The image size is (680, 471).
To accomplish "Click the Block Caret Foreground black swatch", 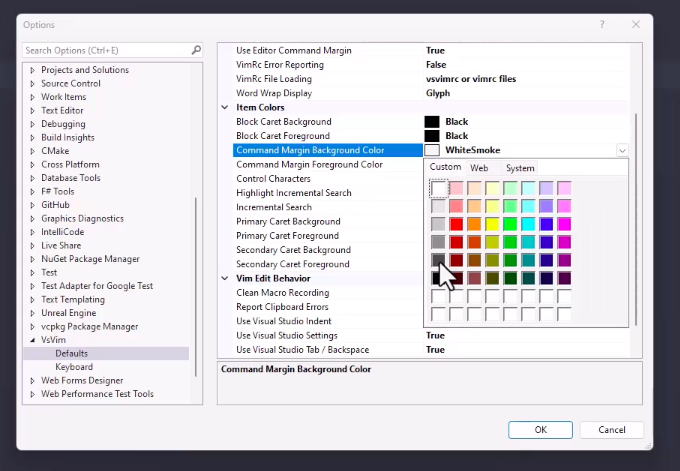I will tap(432, 136).
